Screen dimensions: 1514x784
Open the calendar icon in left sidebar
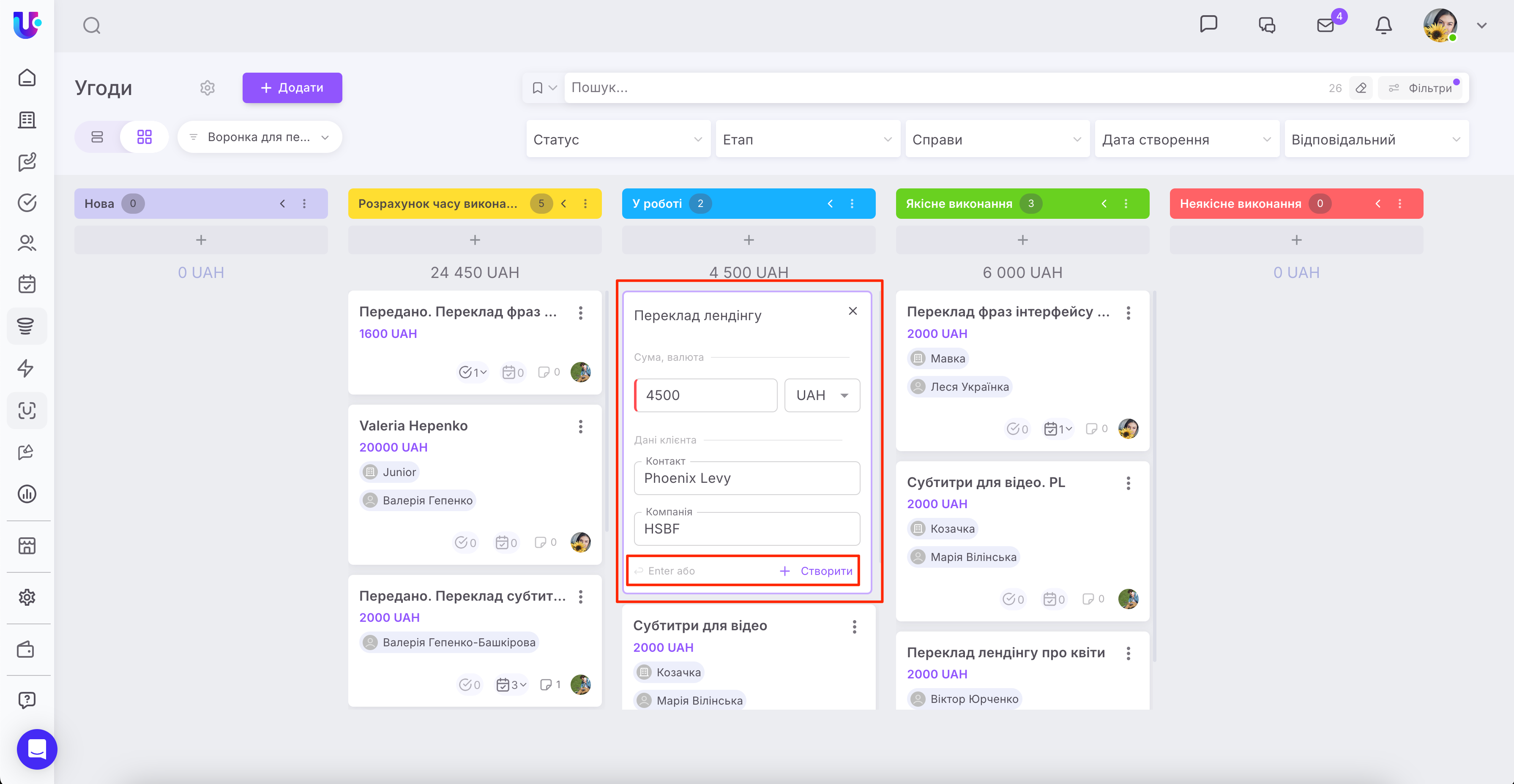coord(27,284)
